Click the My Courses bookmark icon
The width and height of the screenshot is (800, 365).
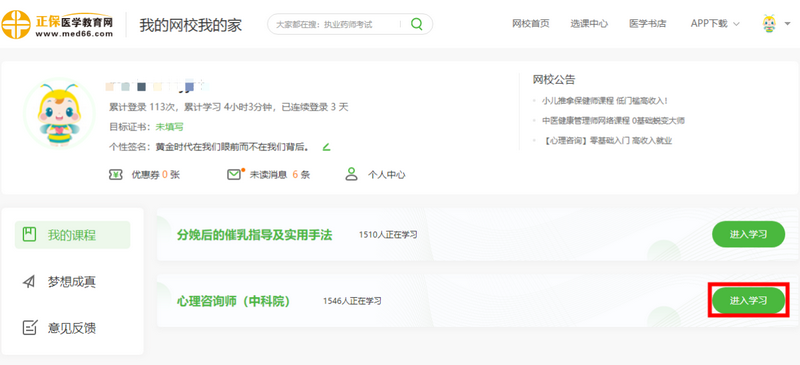pos(30,235)
